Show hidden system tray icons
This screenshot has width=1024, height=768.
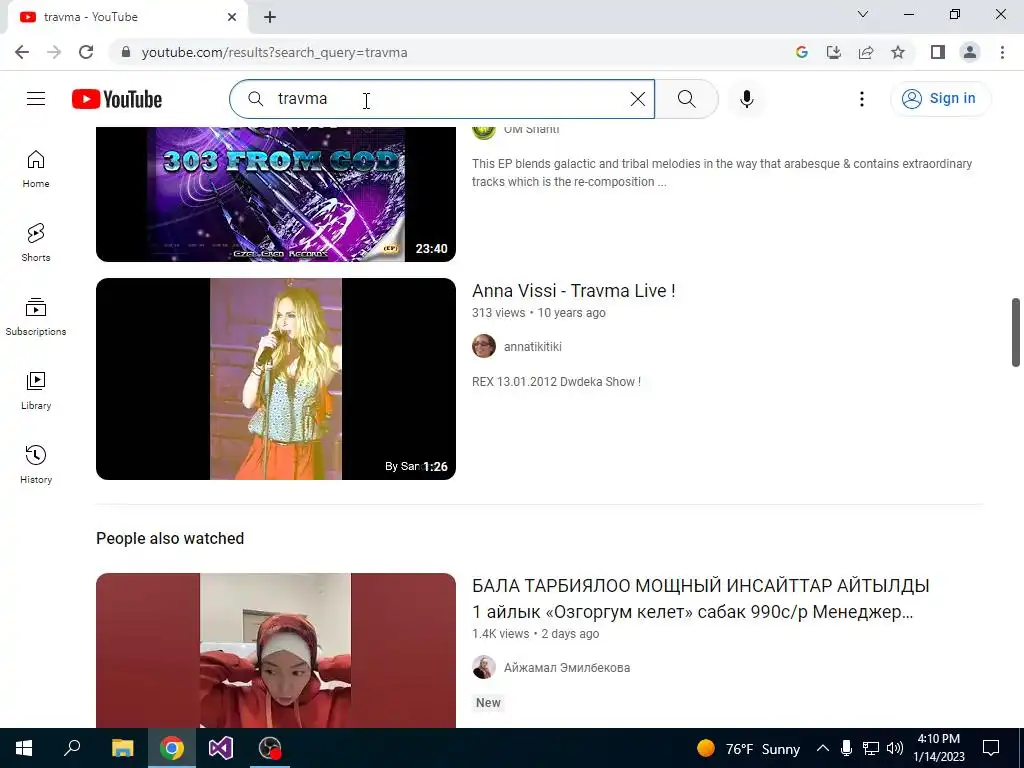point(823,748)
